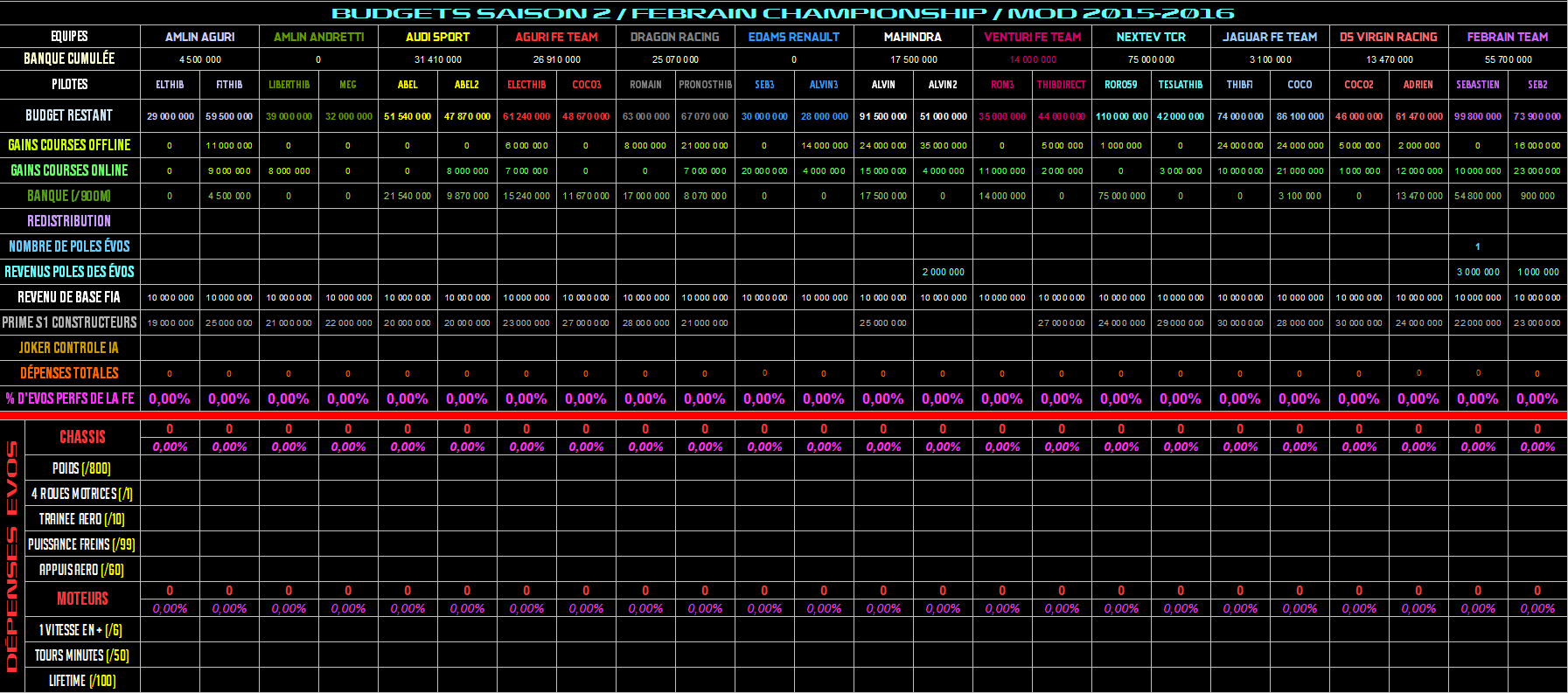The image size is (1568, 693).
Task: Click the Gains Courses Offline row label
Action: (x=69, y=145)
